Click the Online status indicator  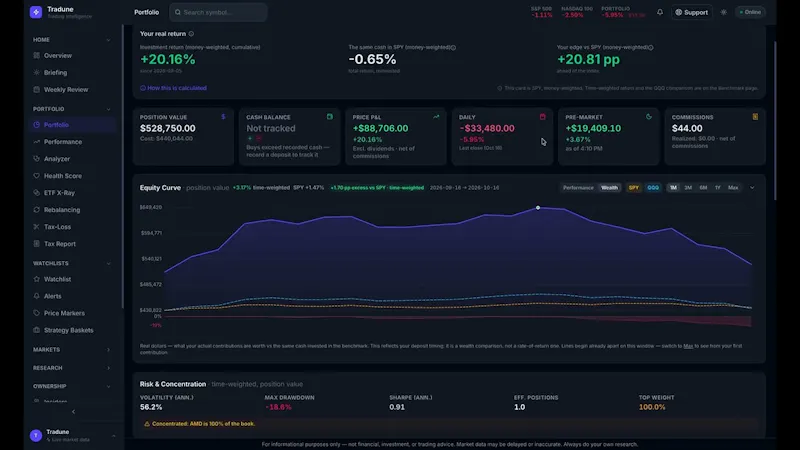click(x=750, y=12)
